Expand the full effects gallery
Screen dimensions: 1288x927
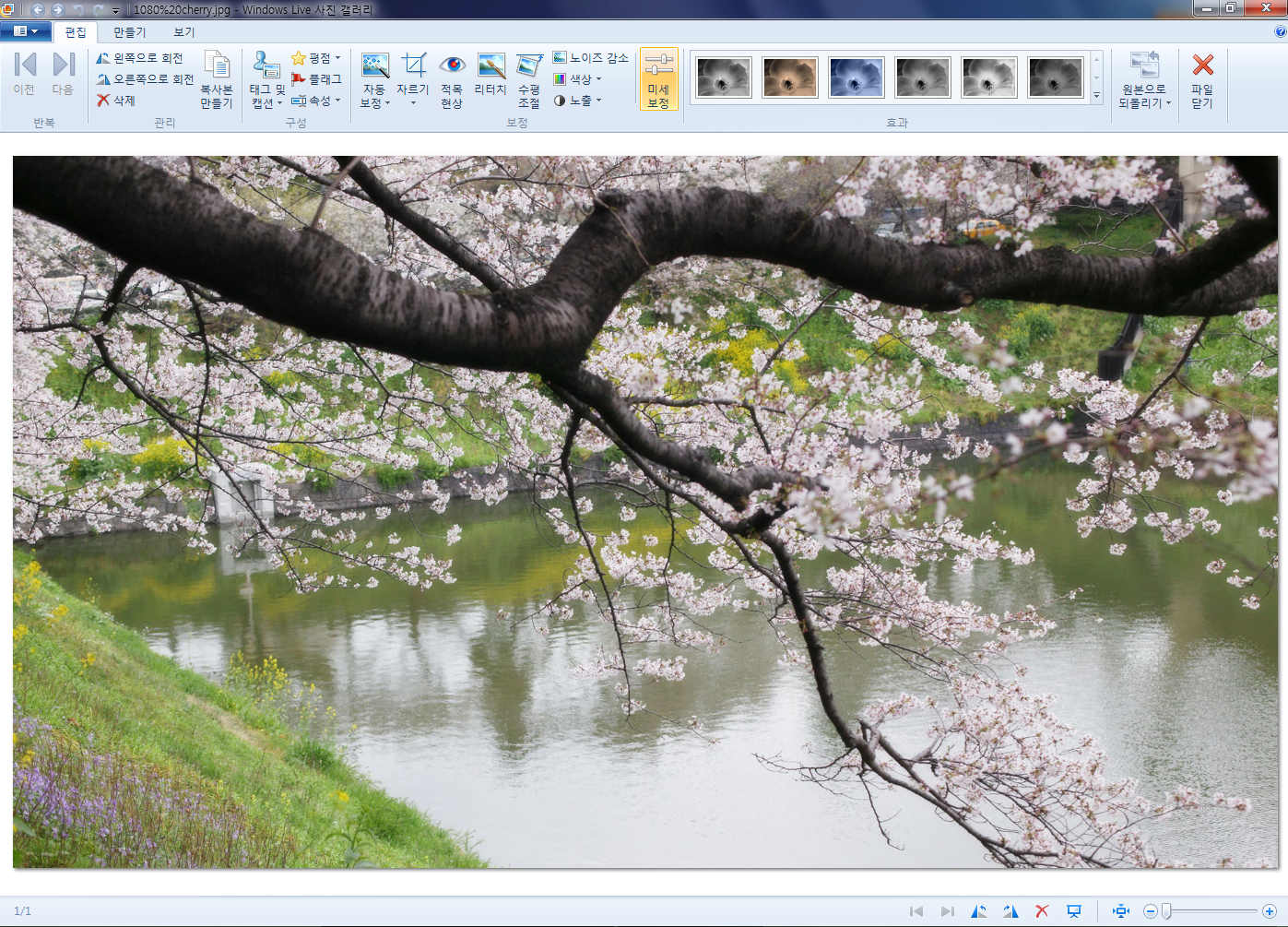[x=1096, y=96]
